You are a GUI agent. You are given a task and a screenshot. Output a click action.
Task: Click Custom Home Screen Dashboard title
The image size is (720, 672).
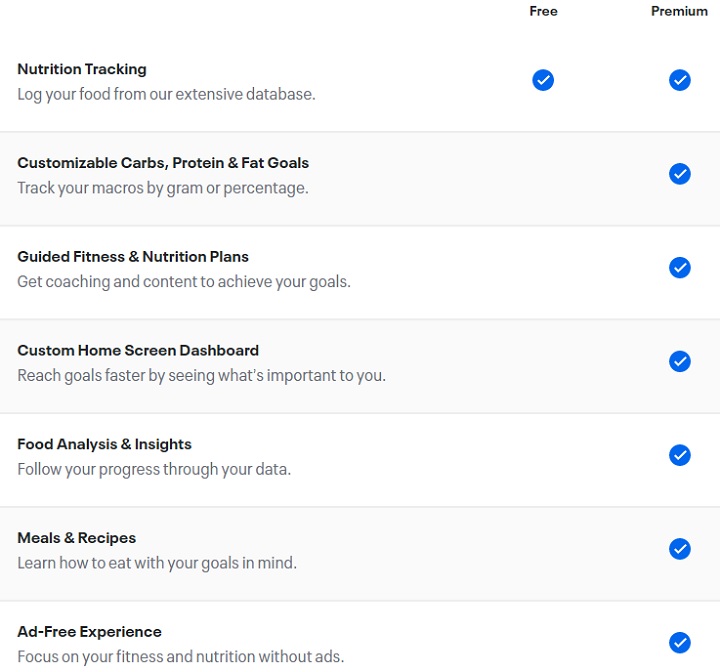coord(138,350)
